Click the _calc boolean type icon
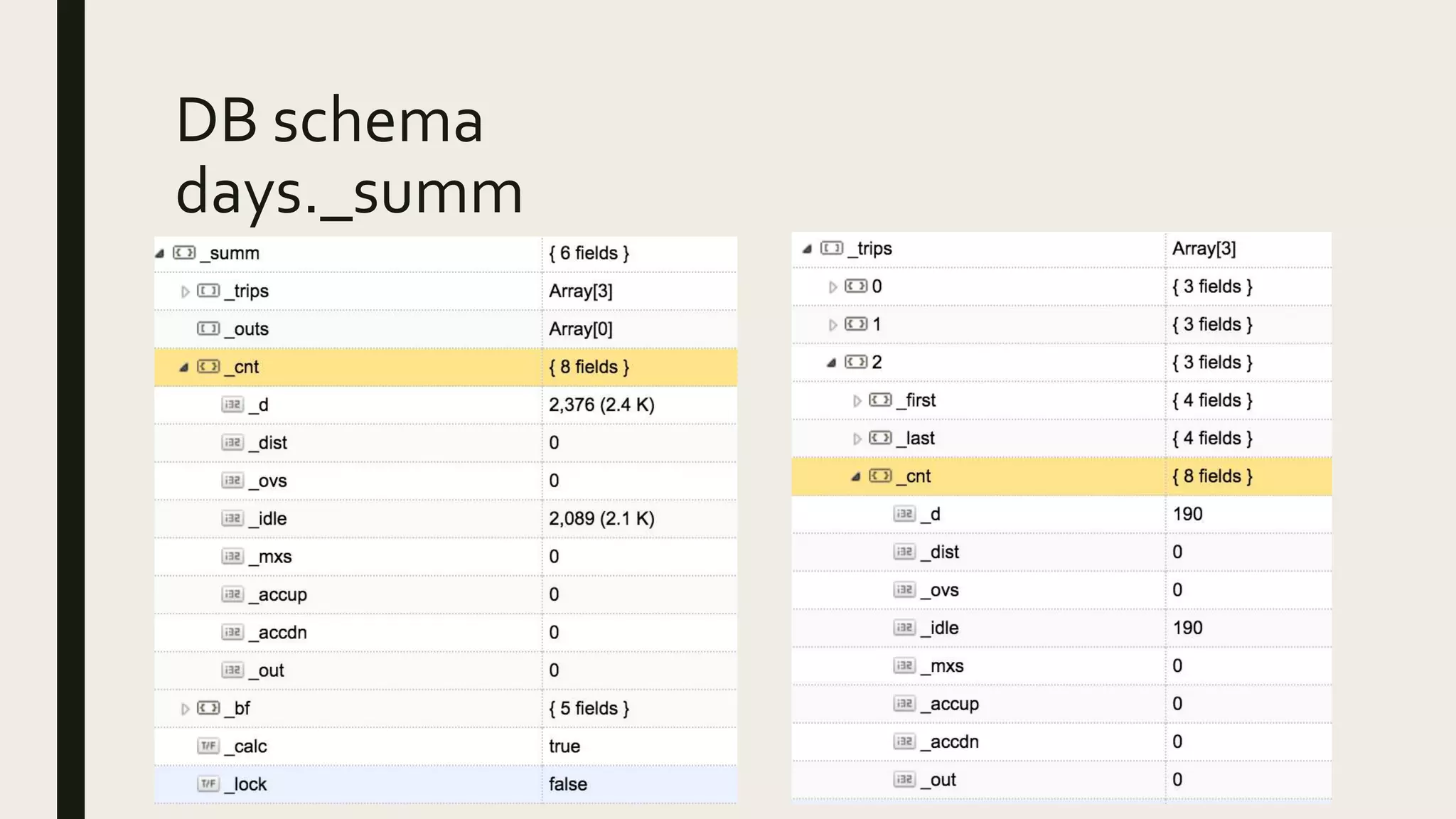The image size is (1456, 819). click(x=208, y=746)
